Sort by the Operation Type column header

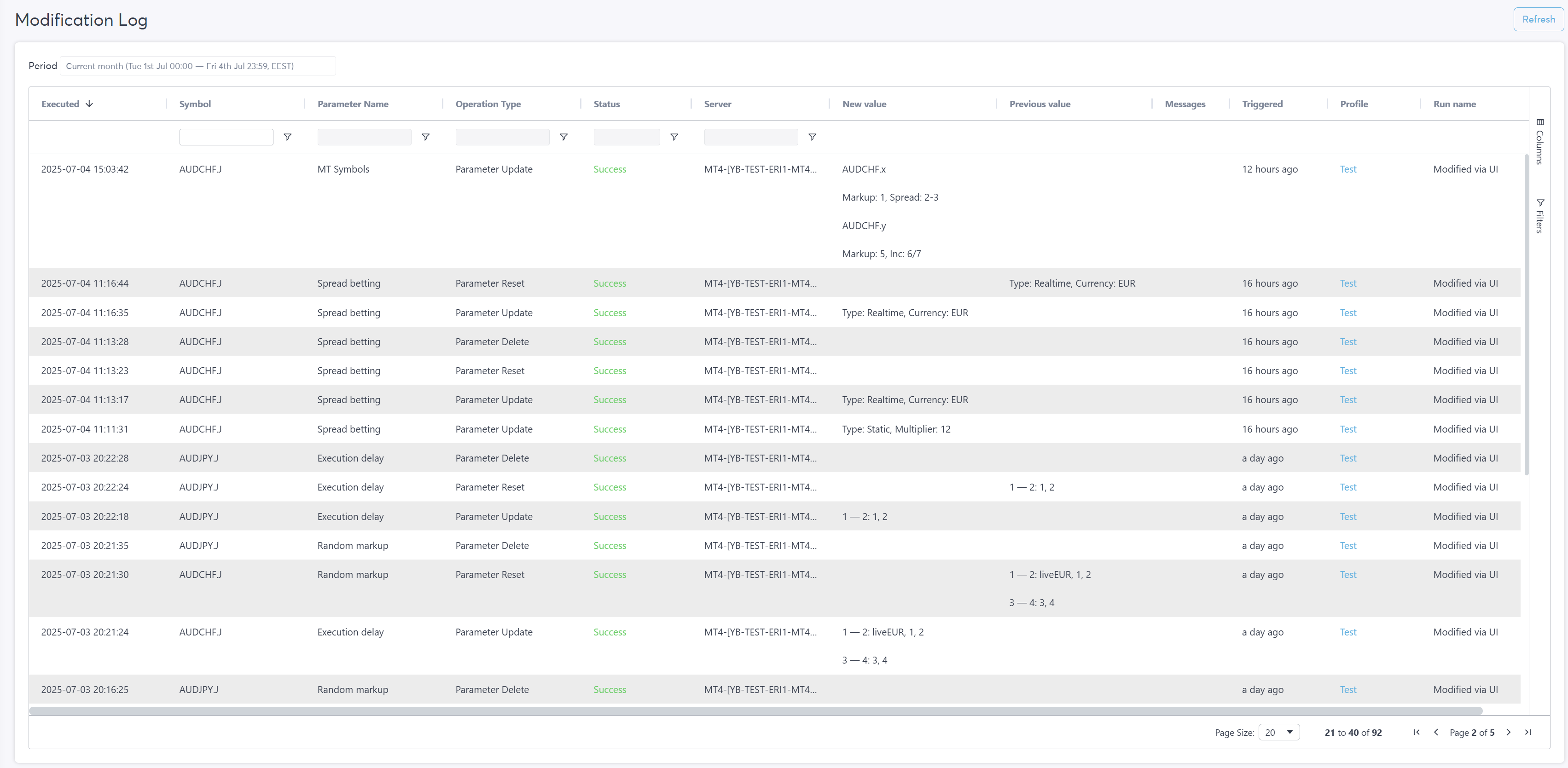pyautogui.click(x=488, y=104)
